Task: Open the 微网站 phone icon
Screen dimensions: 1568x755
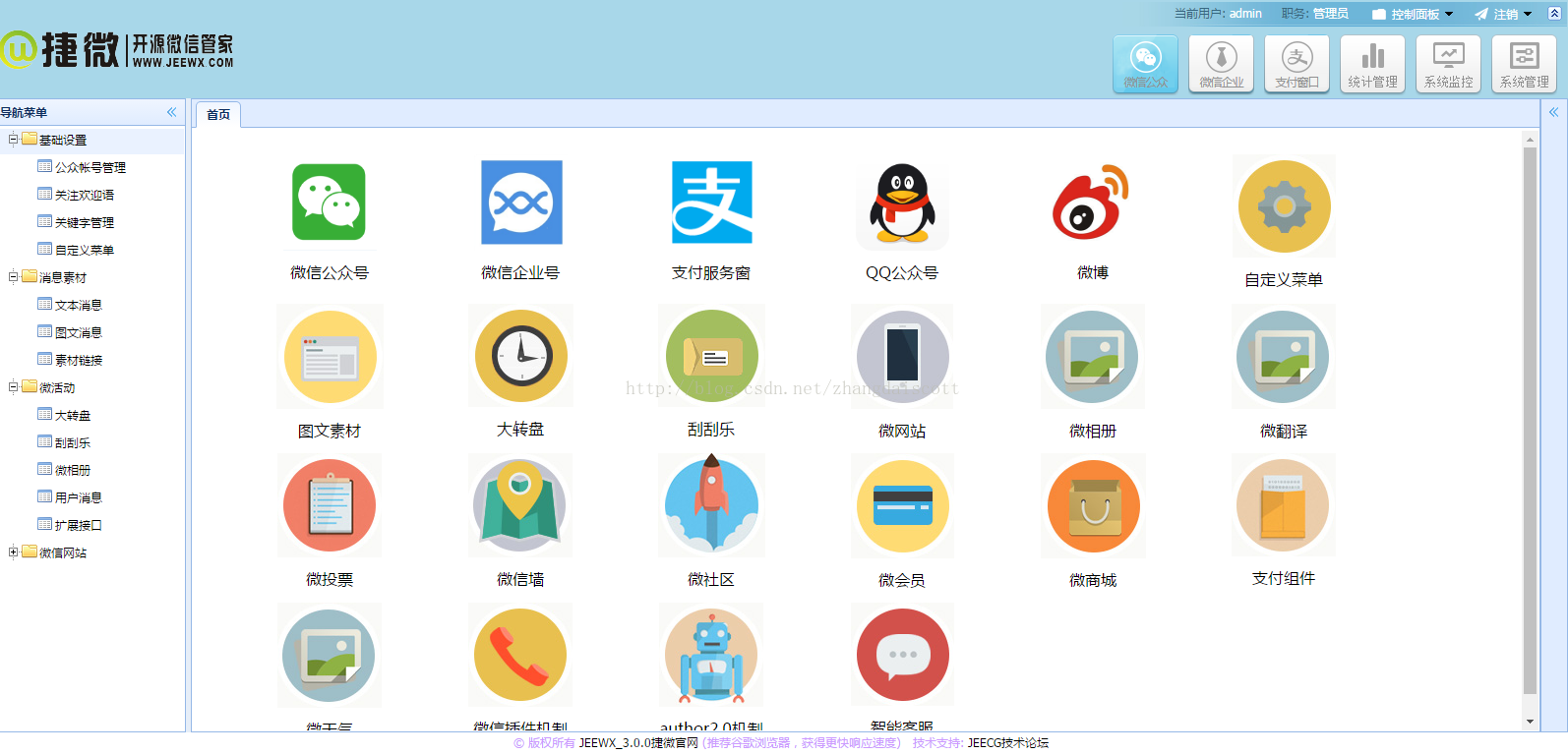Action: pyautogui.click(x=902, y=357)
